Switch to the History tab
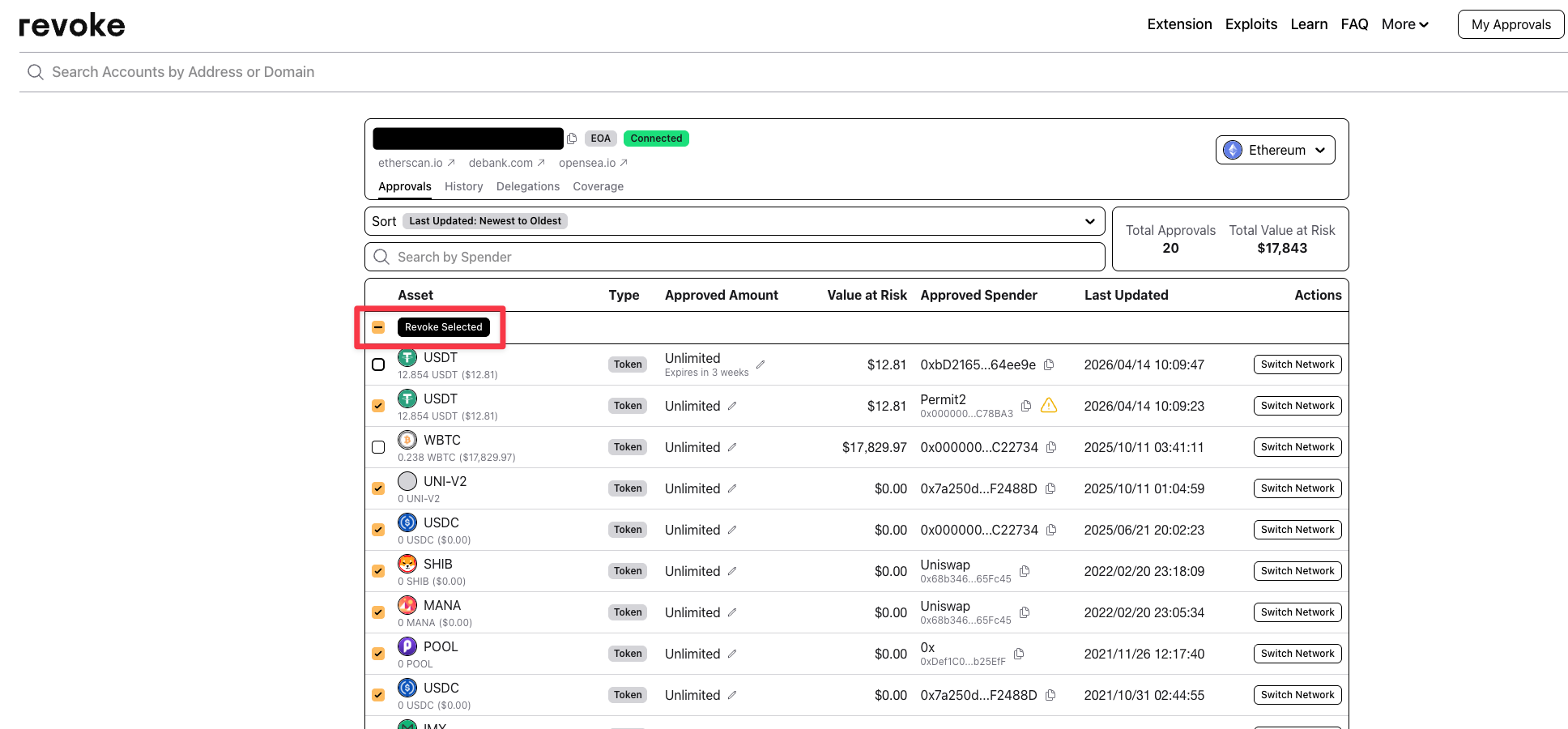Screen dimensions: 1568x729 (463, 186)
